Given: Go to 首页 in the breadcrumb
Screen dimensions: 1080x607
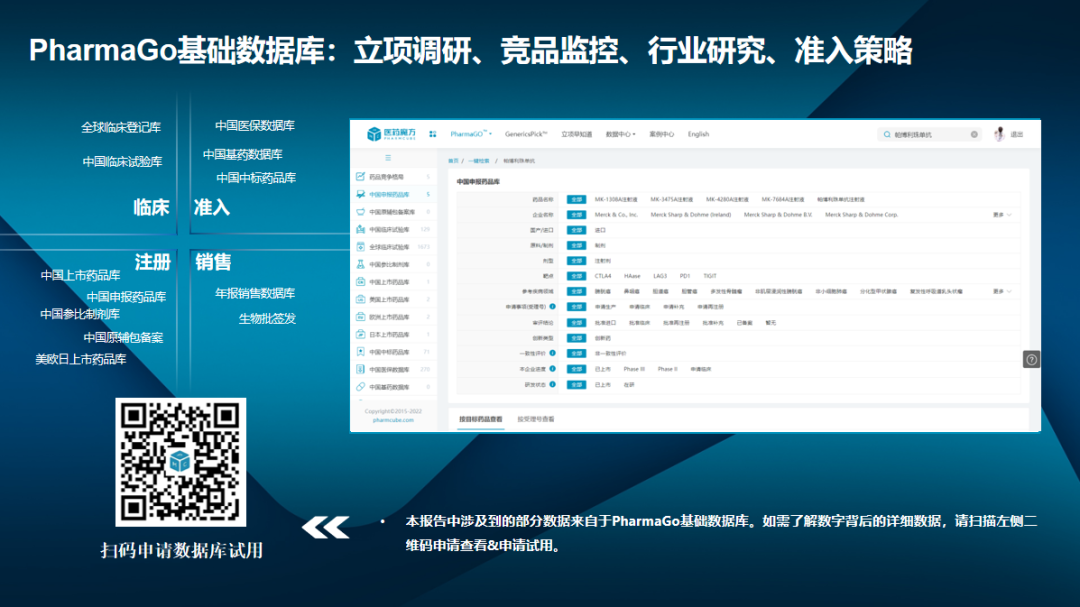Looking at the screenshot, I should click(453, 161).
